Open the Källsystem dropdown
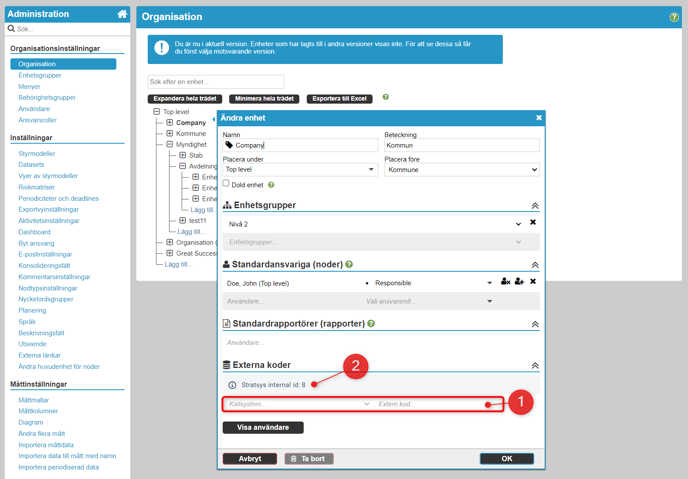 [x=298, y=405]
